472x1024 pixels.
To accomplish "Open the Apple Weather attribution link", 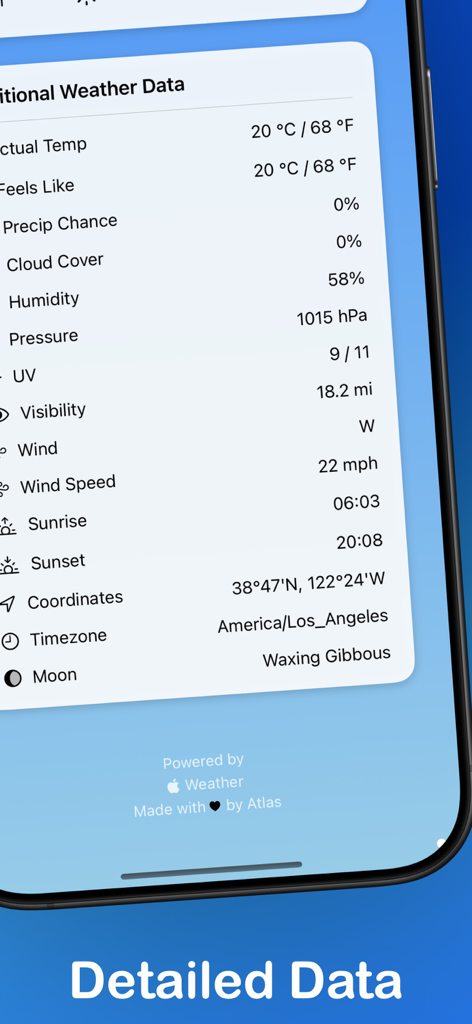I will (x=205, y=784).
